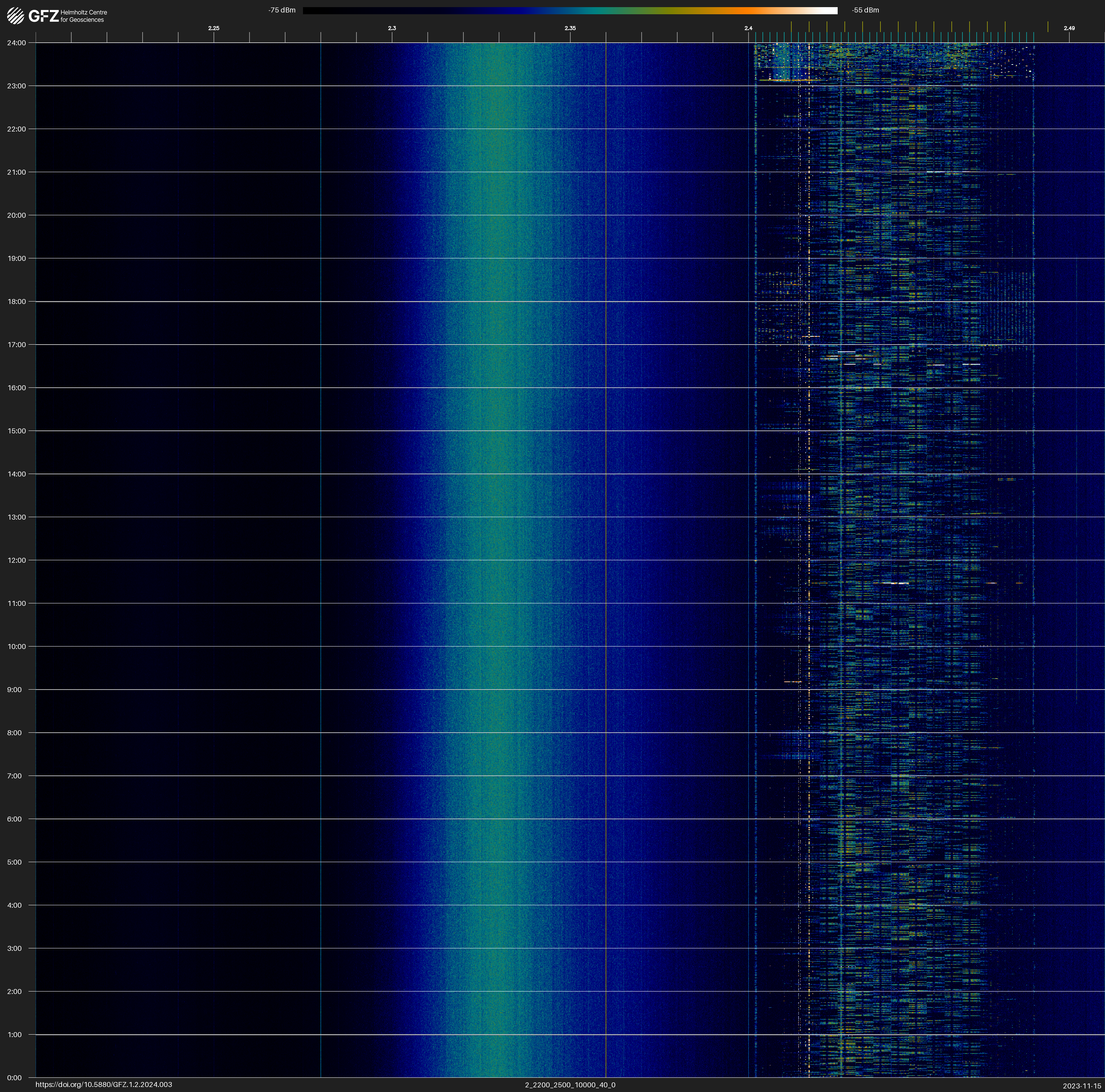Click the dBm color scale gradient bar
This screenshot has height=1092, width=1105.
[570, 10]
